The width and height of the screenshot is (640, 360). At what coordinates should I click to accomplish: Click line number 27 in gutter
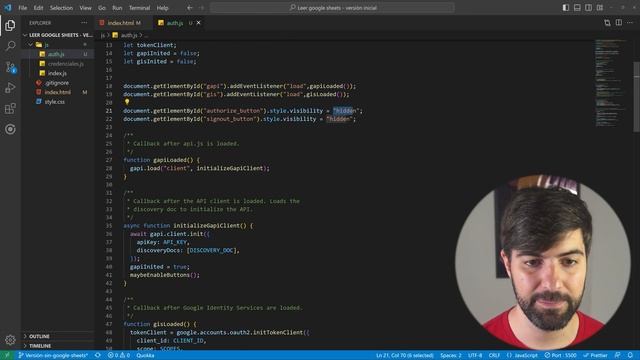(x=109, y=160)
